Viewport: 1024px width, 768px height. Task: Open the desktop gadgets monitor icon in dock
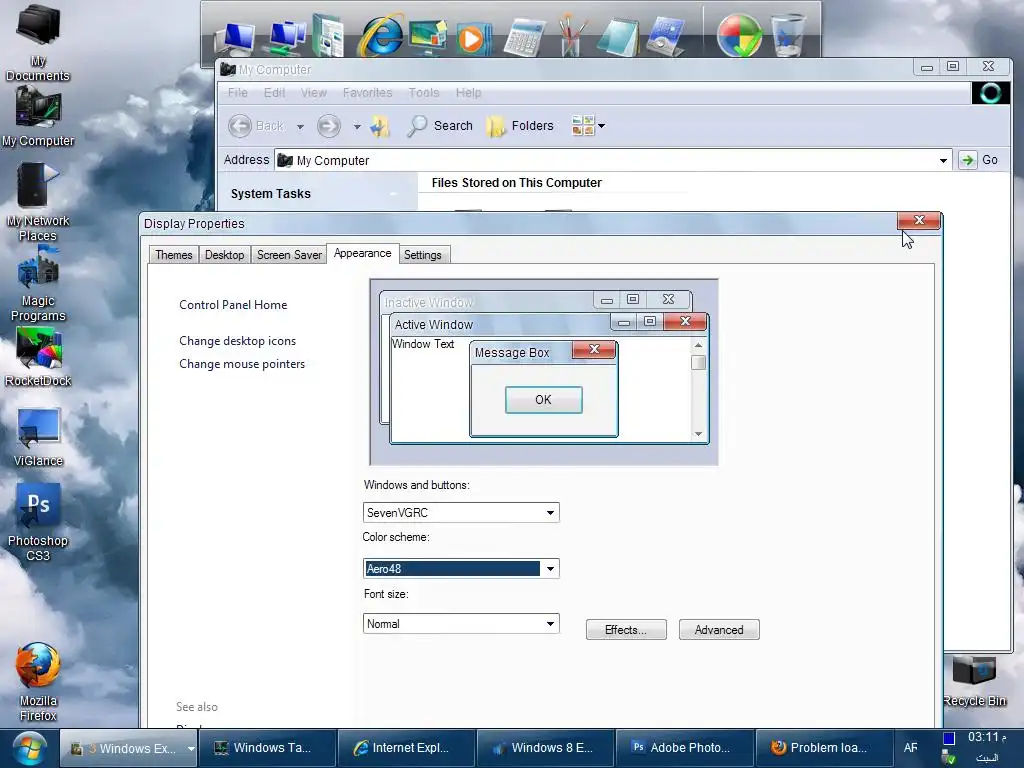pyautogui.click(x=427, y=36)
